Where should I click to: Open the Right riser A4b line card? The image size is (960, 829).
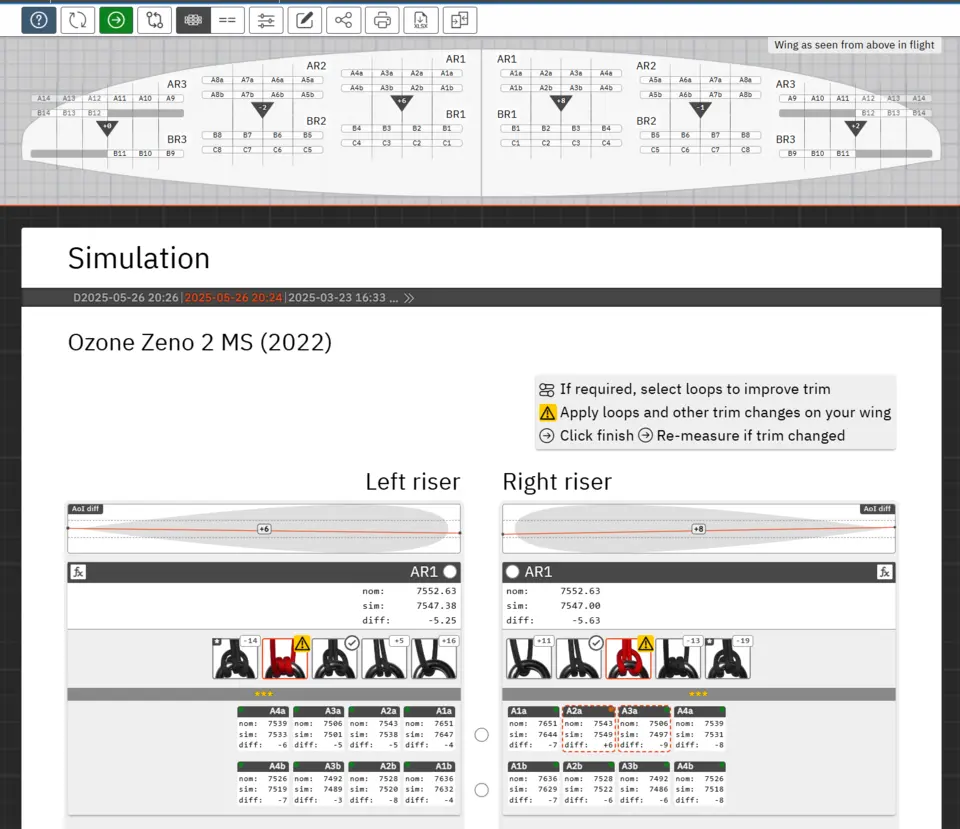[700, 783]
